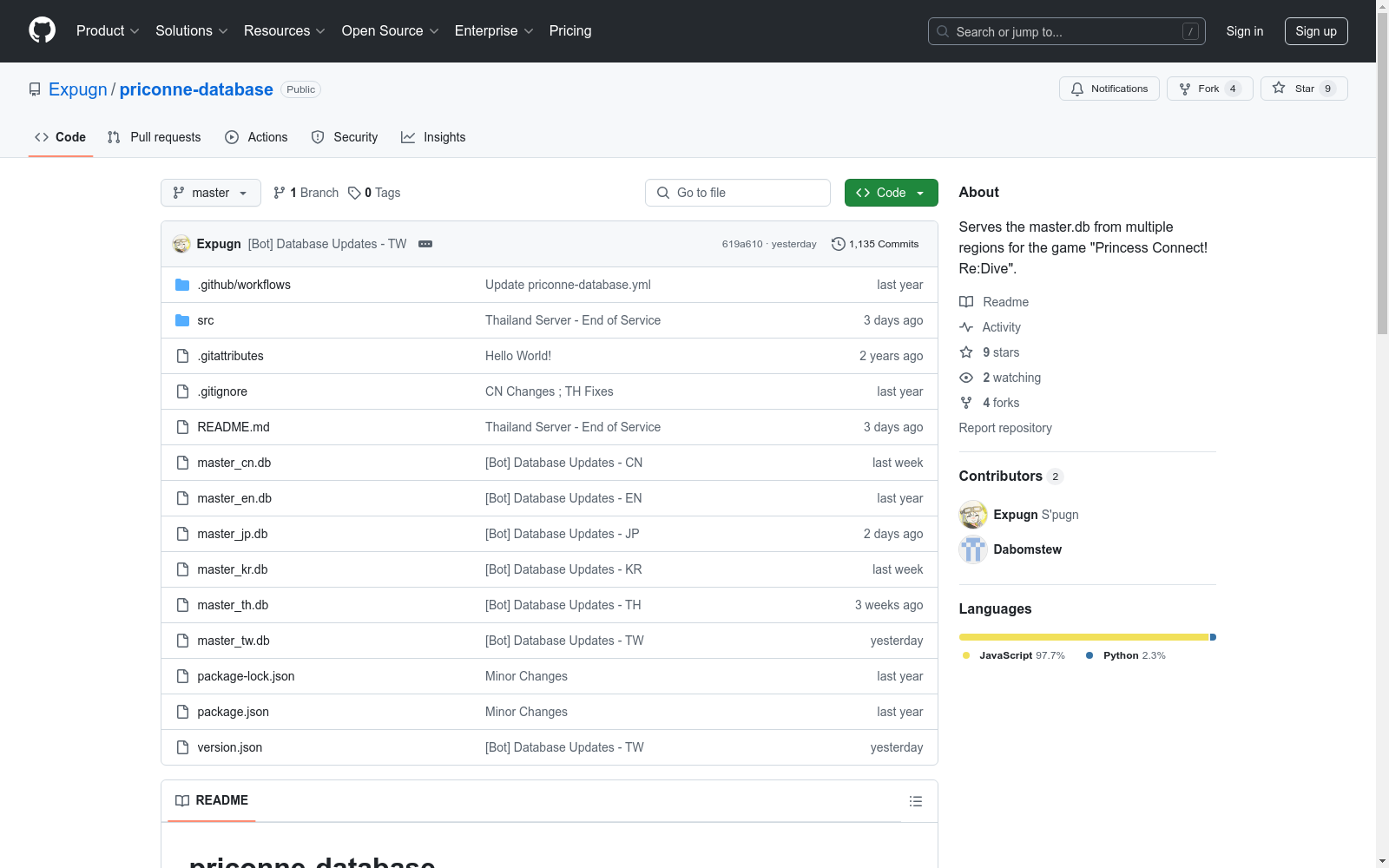Viewport: 1389px width, 868px height.
Task: Expand the Open Source menu
Action: pyautogui.click(x=391, y=31)
